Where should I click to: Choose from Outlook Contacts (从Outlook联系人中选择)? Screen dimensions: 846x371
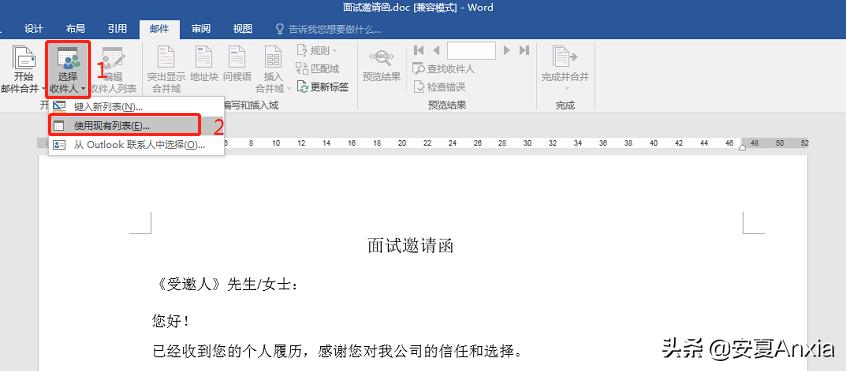click(x=137, y=145)
